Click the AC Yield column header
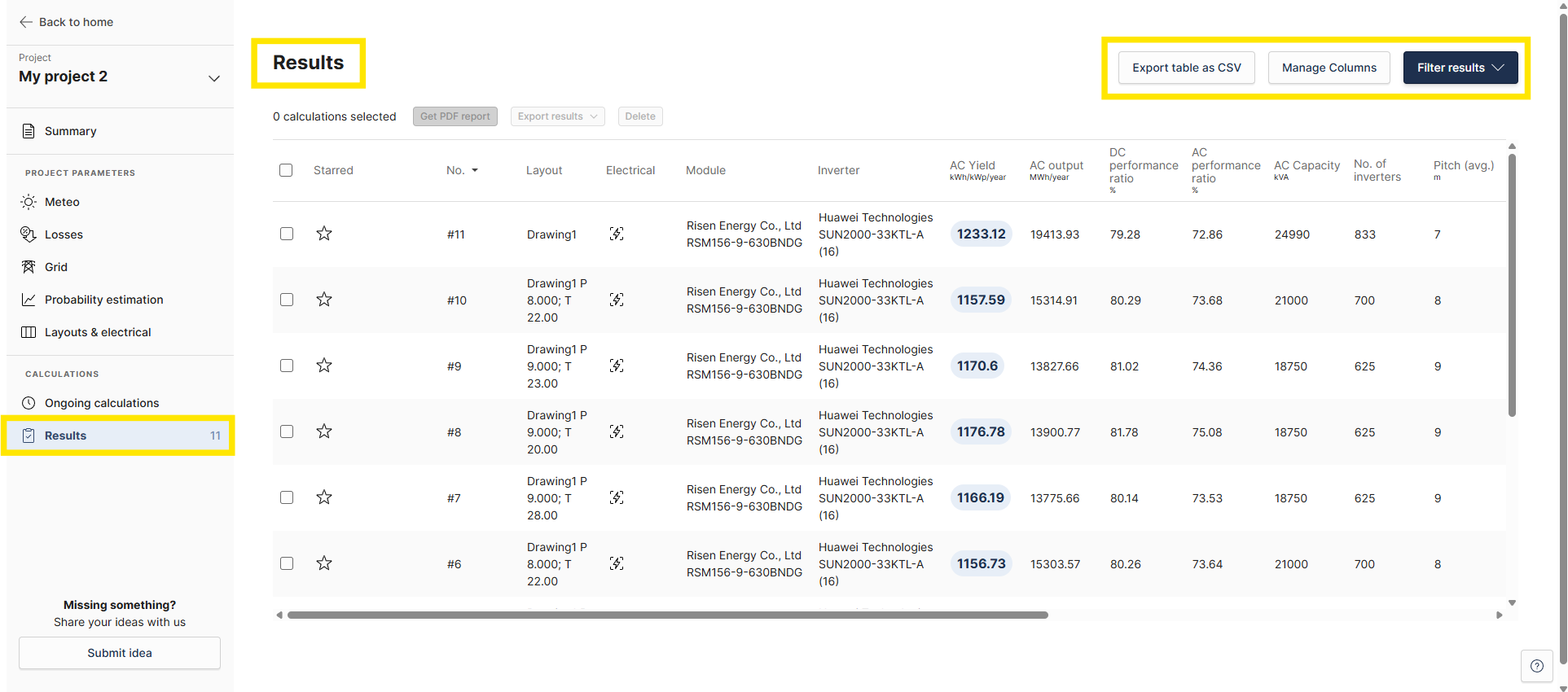Image resolution: width=1568 pixels, height=692 pixels. [977, 170]
